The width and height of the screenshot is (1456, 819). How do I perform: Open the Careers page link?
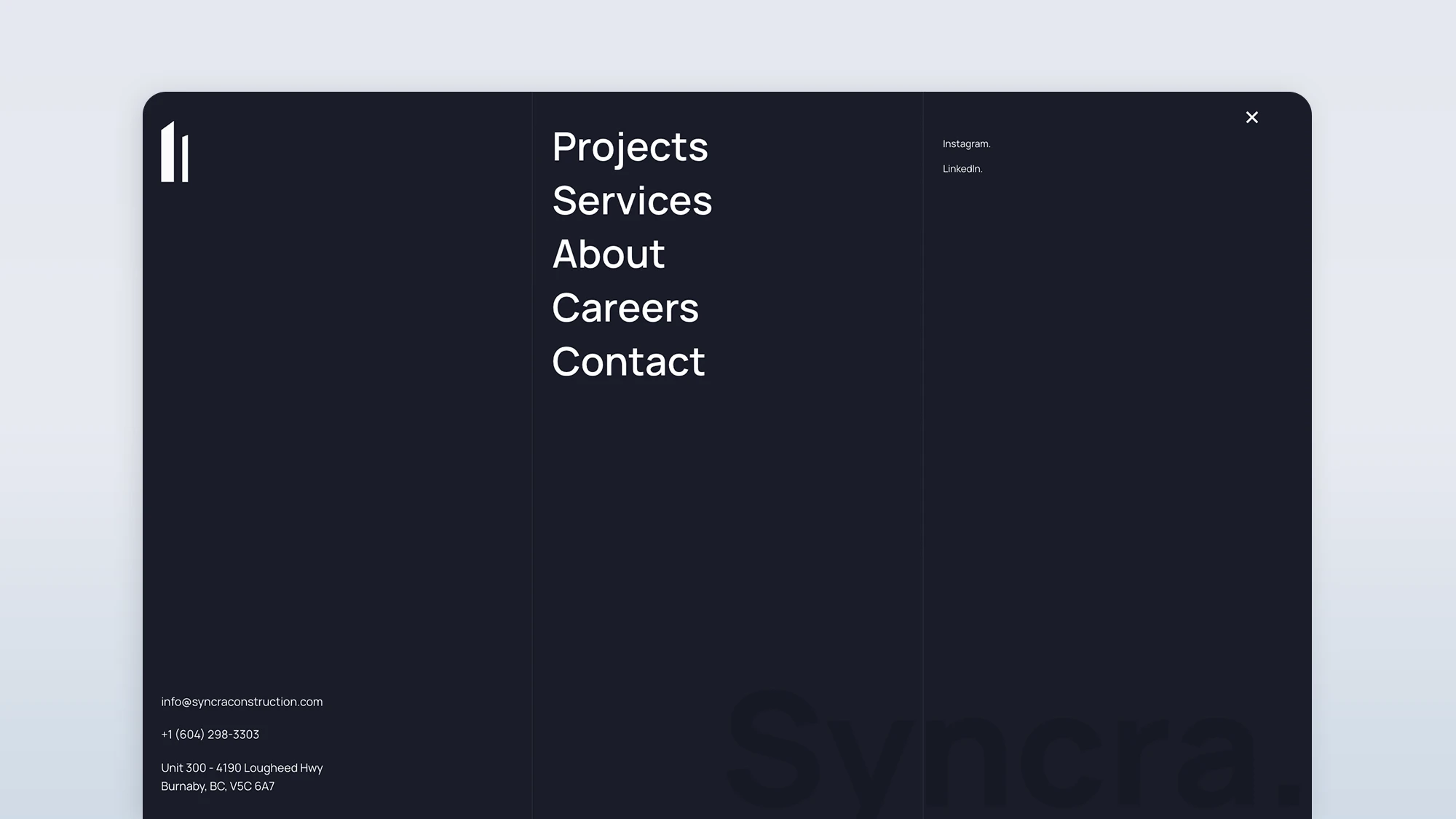point(625,308)
